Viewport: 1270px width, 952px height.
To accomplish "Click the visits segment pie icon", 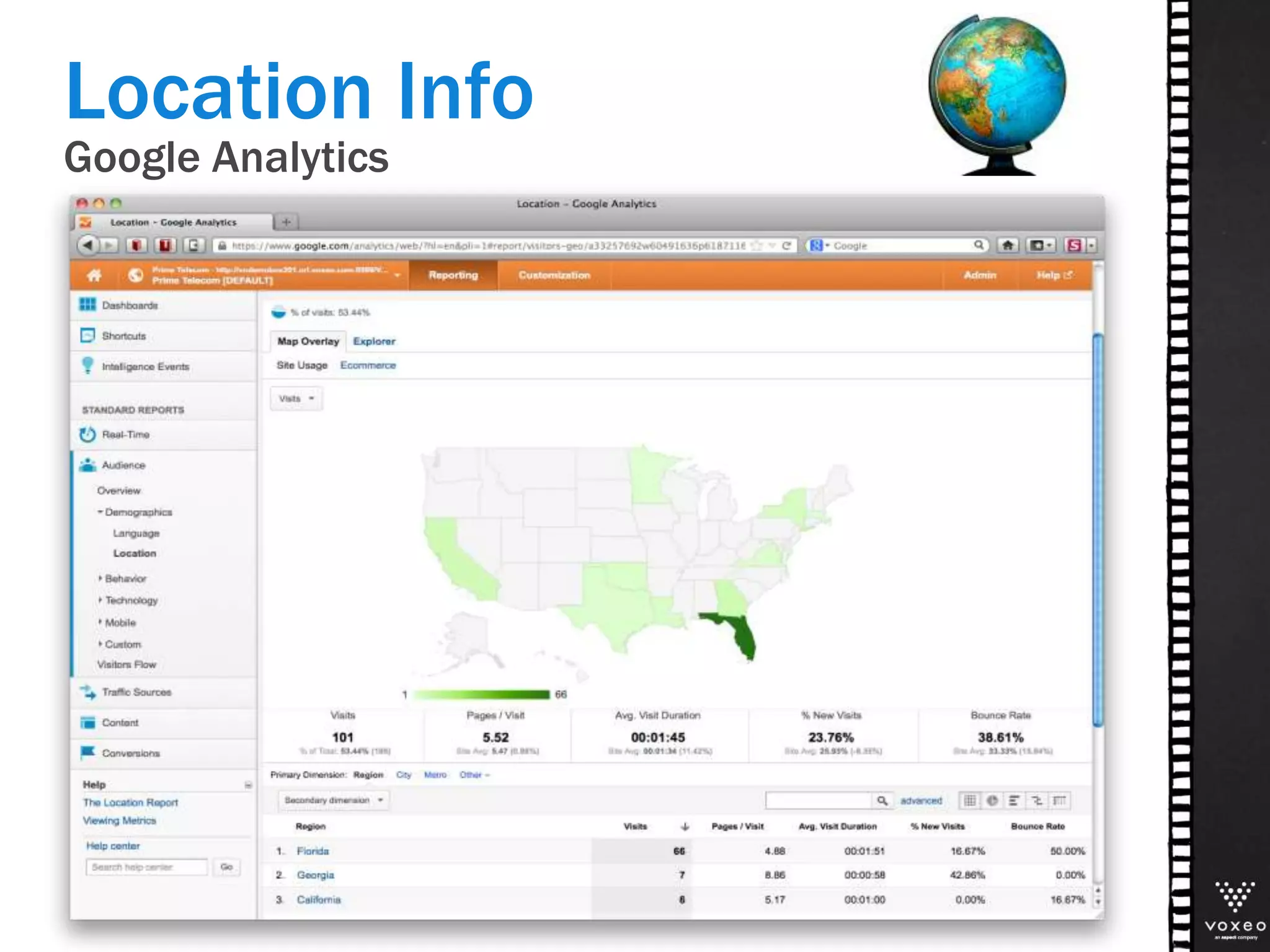I will (x=278, y=312).
